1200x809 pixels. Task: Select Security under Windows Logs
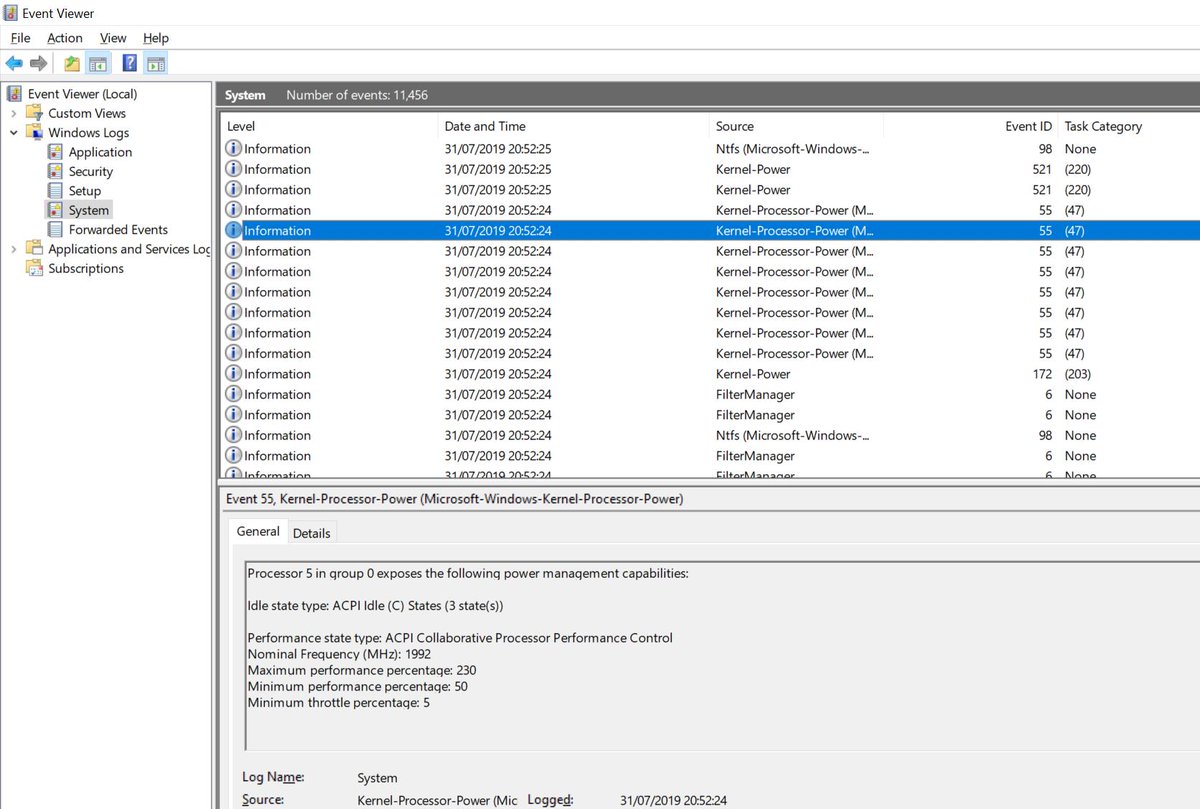pos(91,171)
